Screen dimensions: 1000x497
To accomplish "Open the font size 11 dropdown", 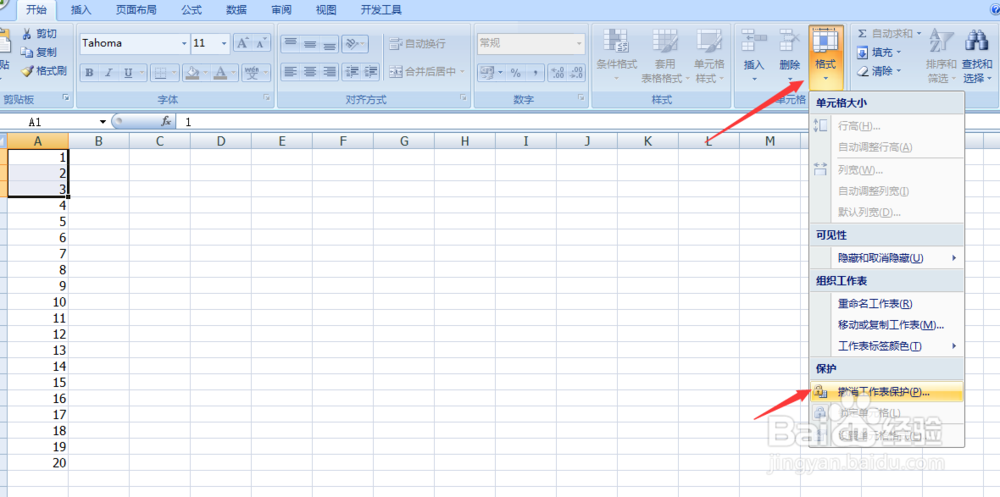I will (224, 43).
